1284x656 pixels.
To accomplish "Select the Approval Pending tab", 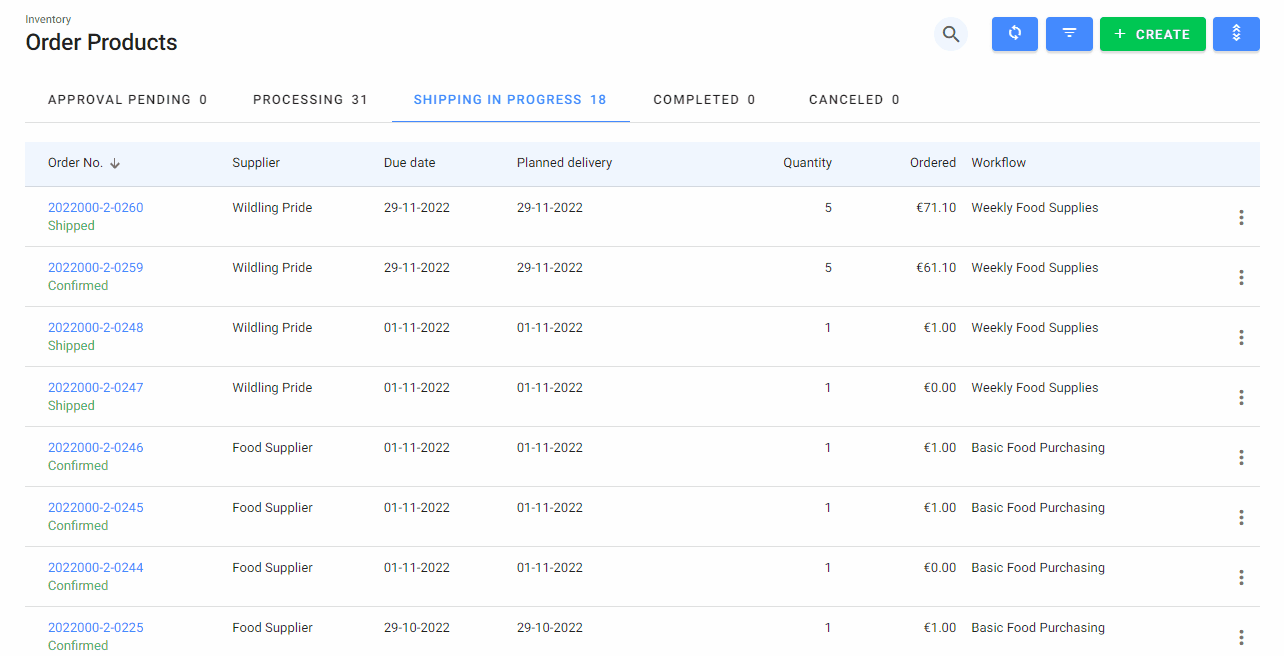I will pyautogui.click(x=127, y=100).
